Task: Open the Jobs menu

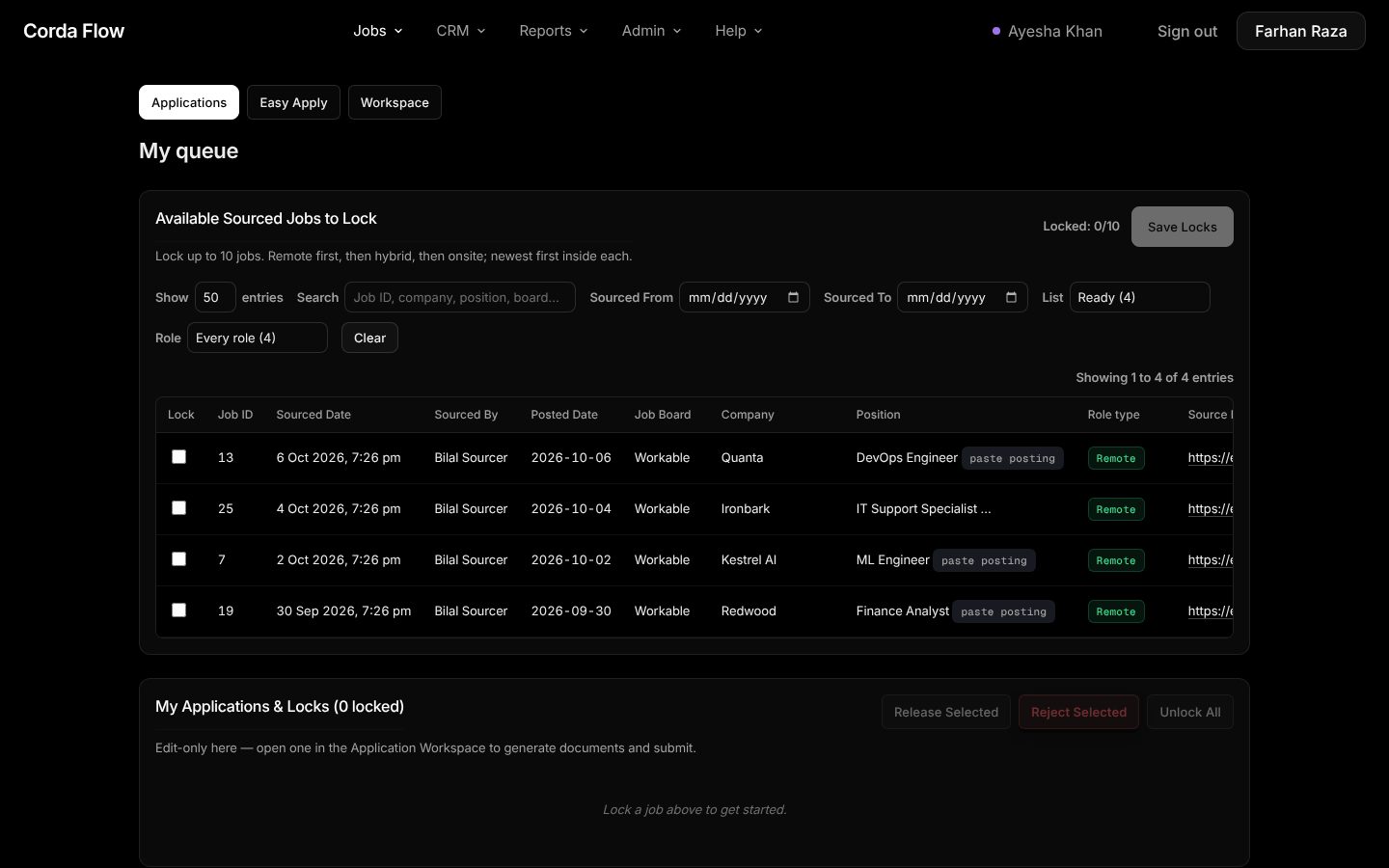Action: click(377, 31)
